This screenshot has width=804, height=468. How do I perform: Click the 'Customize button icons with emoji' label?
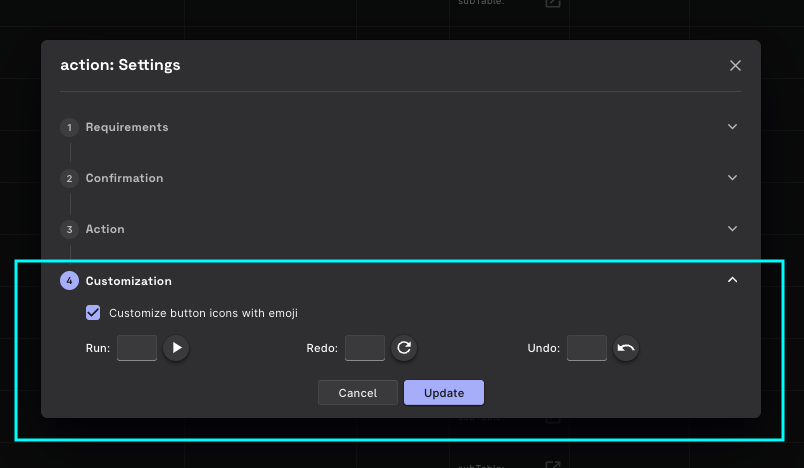coord(203,313)
